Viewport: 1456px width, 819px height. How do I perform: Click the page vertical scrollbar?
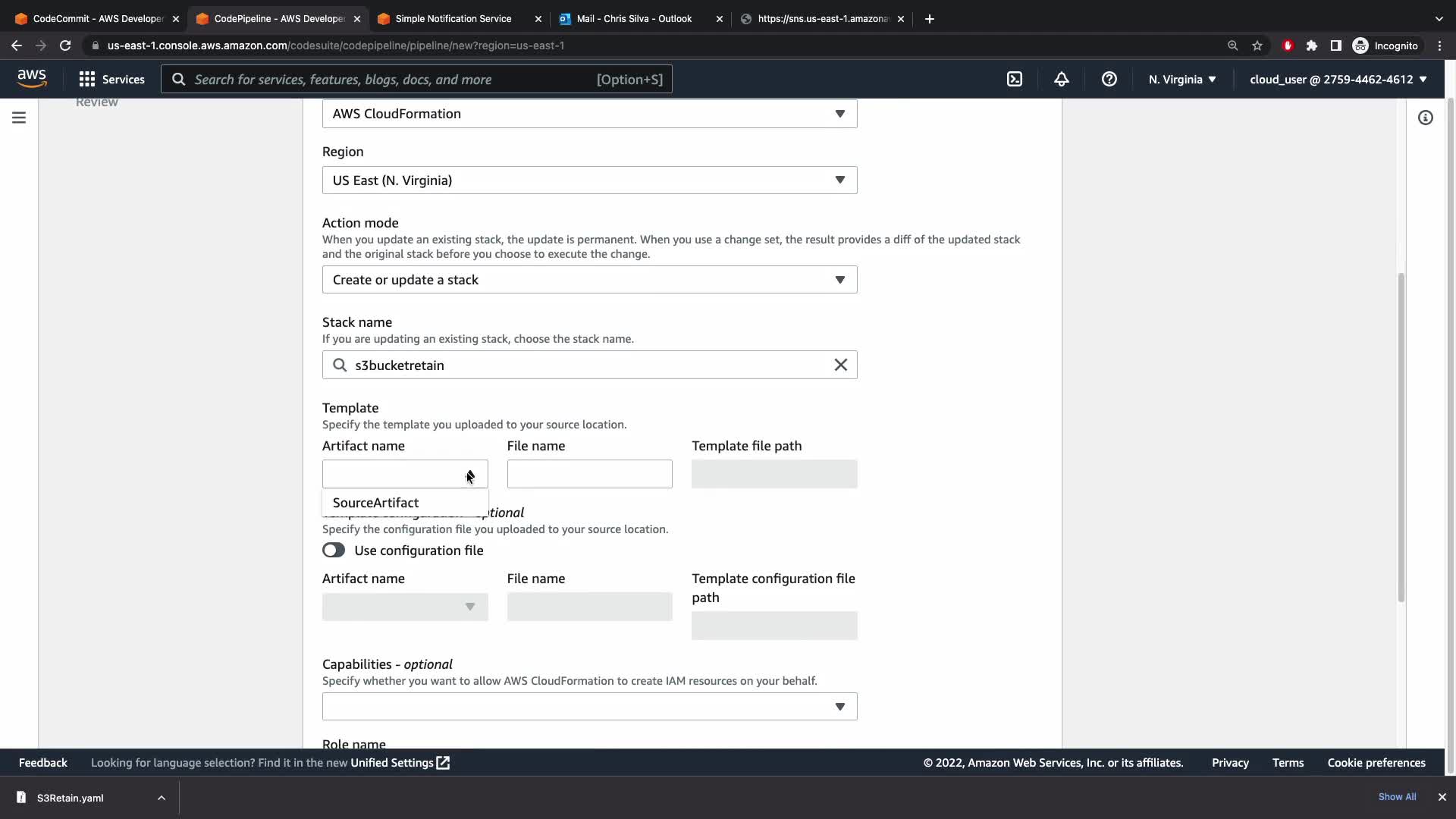1401,438
